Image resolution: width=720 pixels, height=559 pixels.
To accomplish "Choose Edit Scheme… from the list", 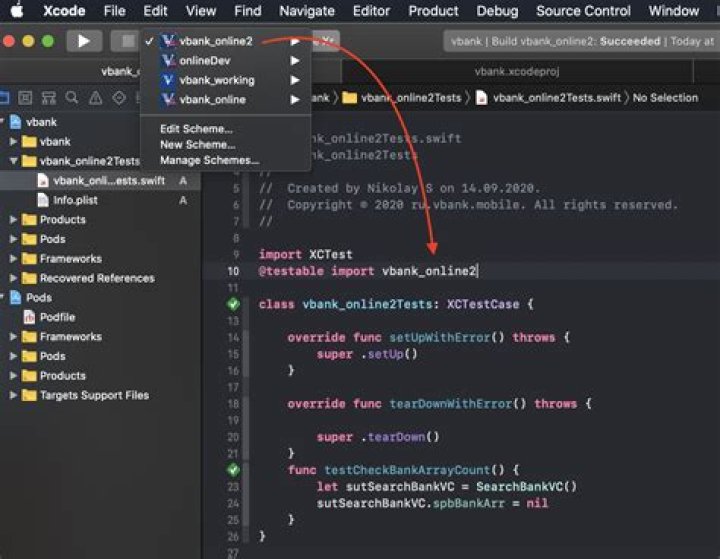I will 196,129.
